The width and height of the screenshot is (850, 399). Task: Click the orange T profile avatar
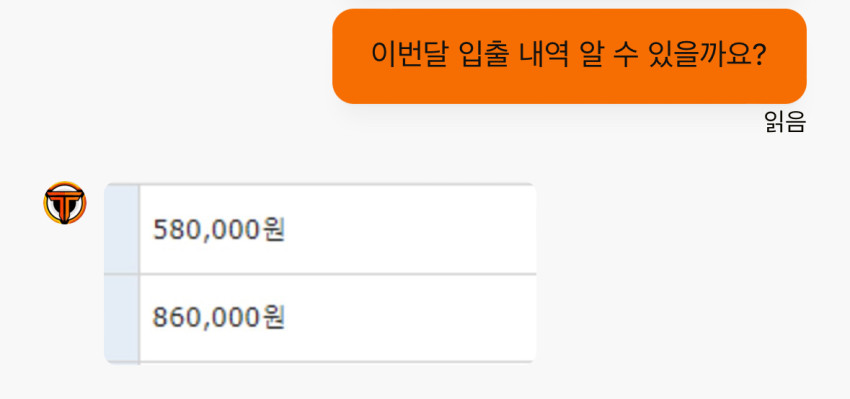click(65, 203)
